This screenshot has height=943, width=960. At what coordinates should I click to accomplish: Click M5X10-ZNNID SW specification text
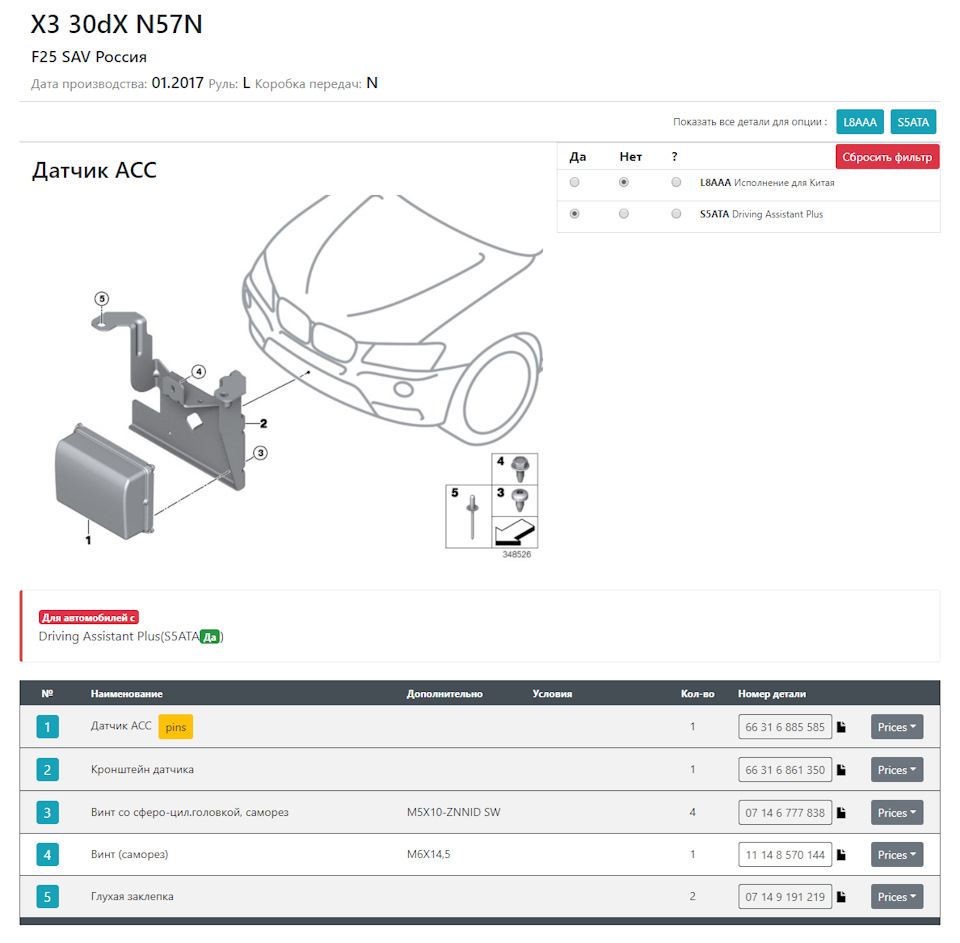[x=454, y=813]
